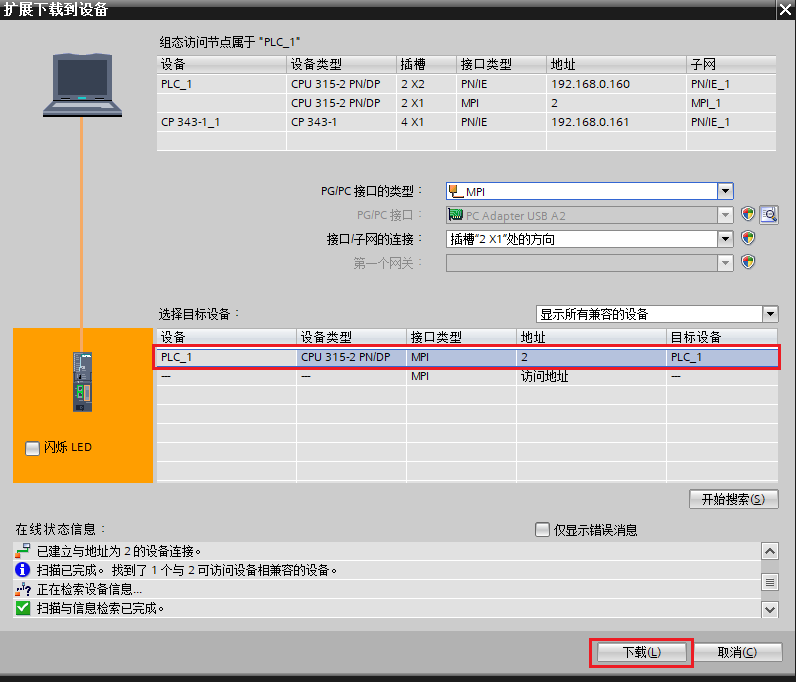Click status list scroll up arrow
Image resolution: width=797 pixels, height=682 pixels.
pos(770,551)
